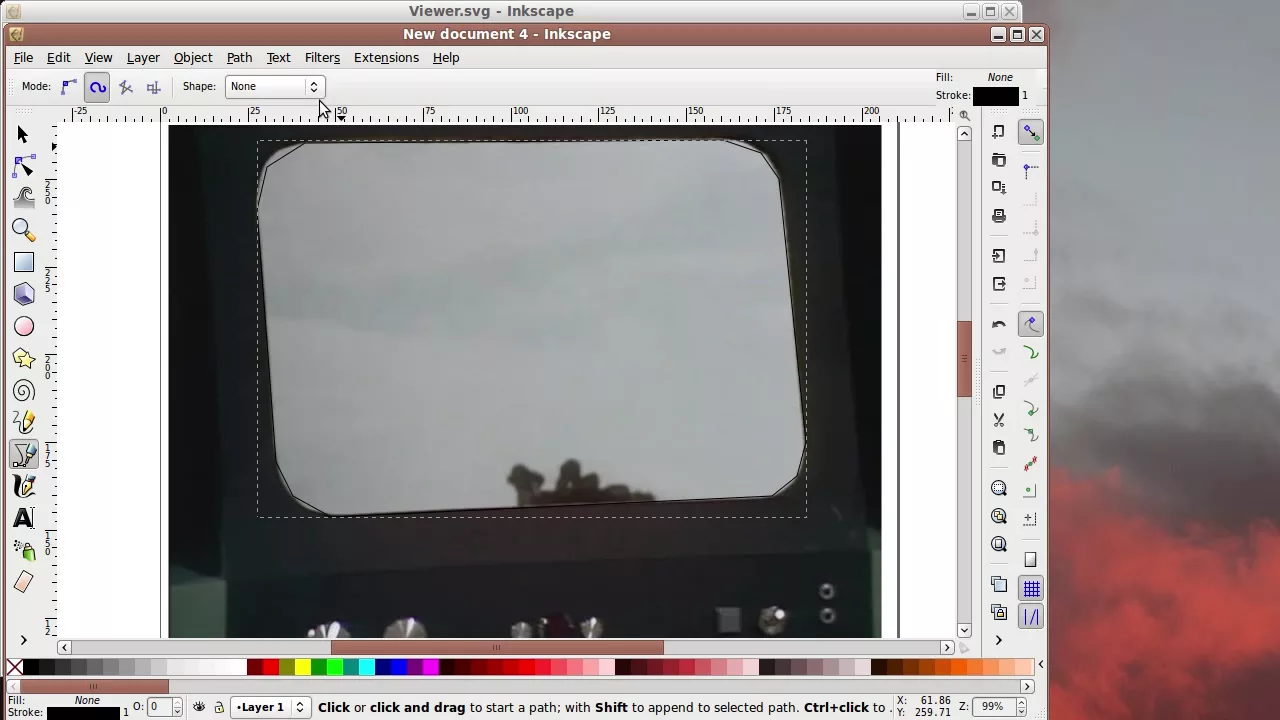Select the Bezier pen tool
1280x720 pixels.
[x=24, y=455]
